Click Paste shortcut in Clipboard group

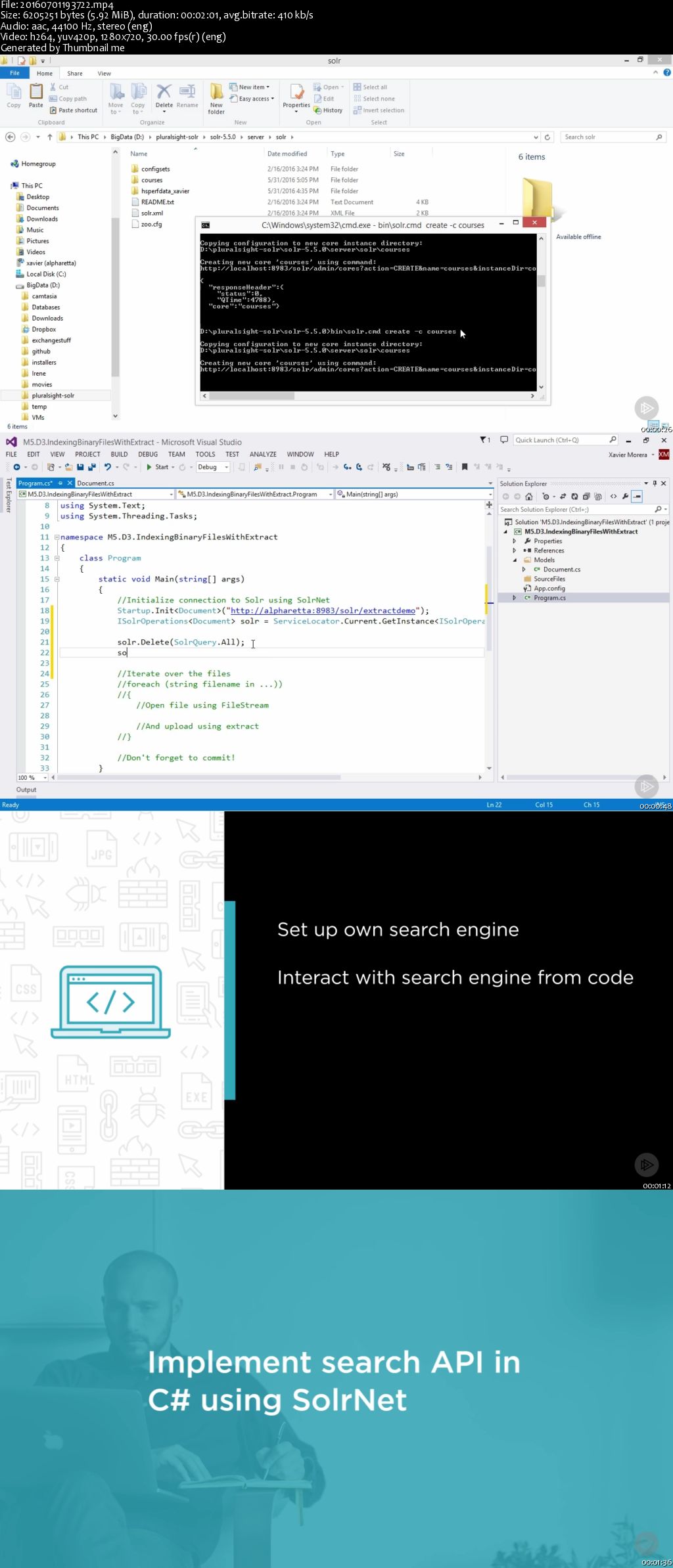click(x=73, y=110)
